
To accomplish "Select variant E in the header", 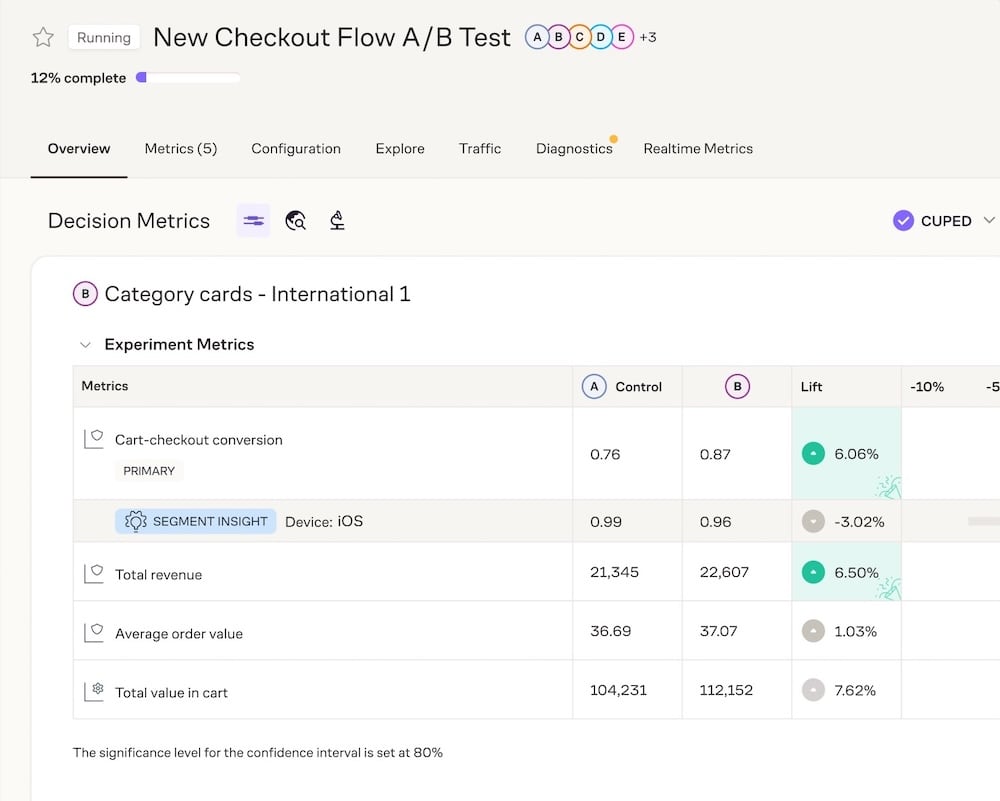I will [x=621, y=38].
